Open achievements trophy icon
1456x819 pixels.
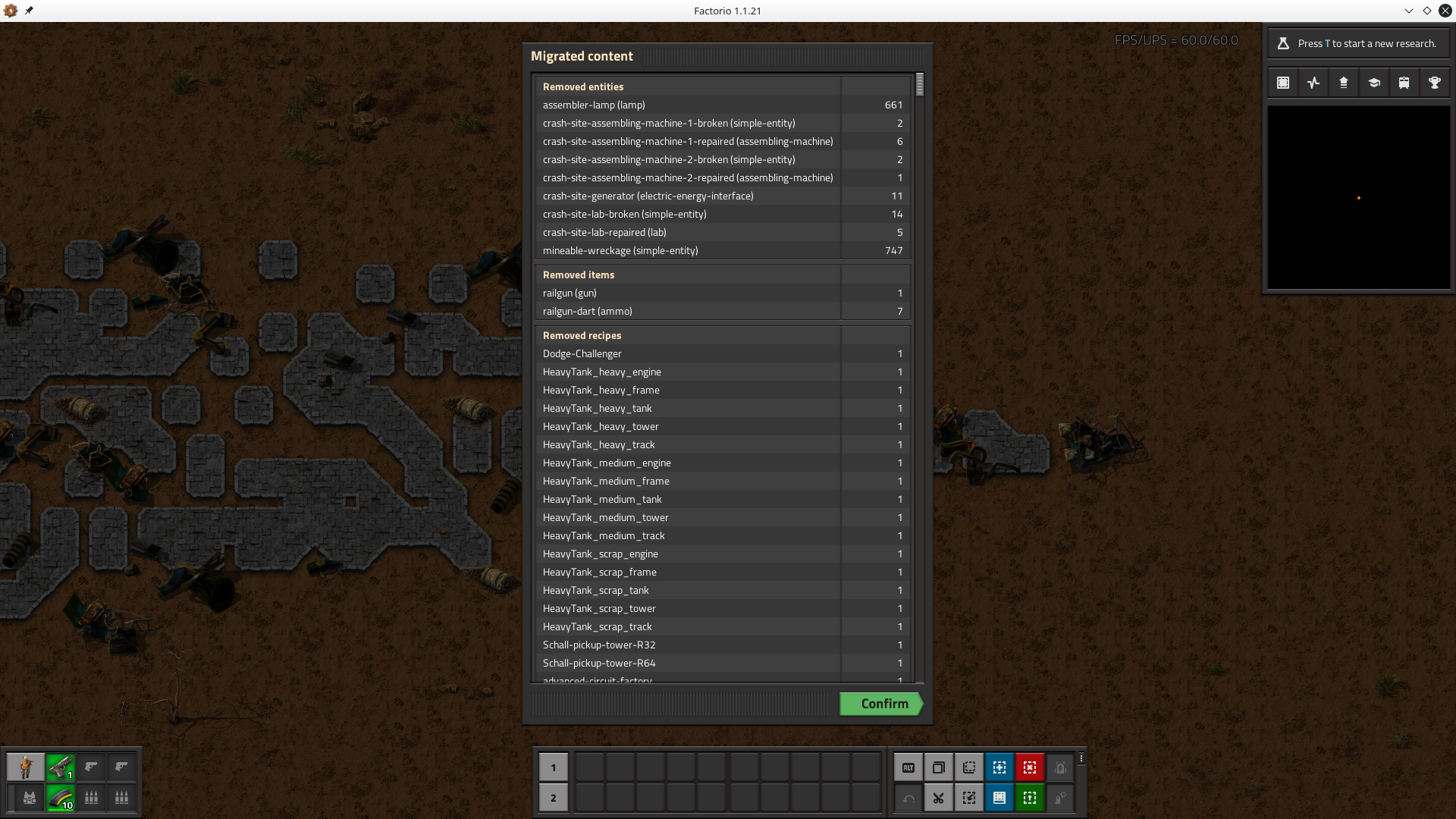[x=1435, y=83]
